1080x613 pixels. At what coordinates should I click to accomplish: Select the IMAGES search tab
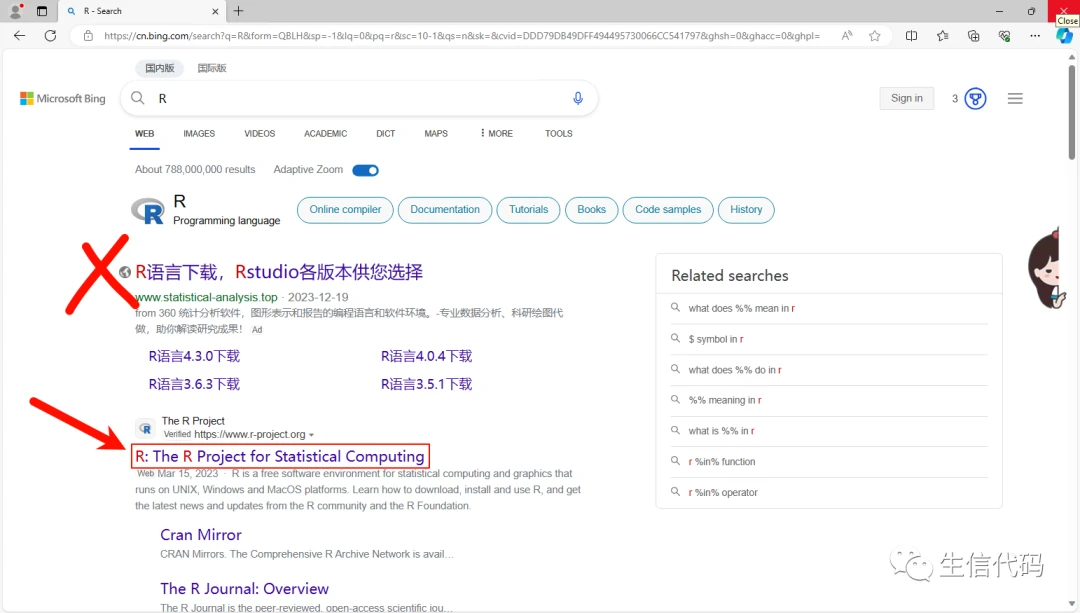point(199,134)
